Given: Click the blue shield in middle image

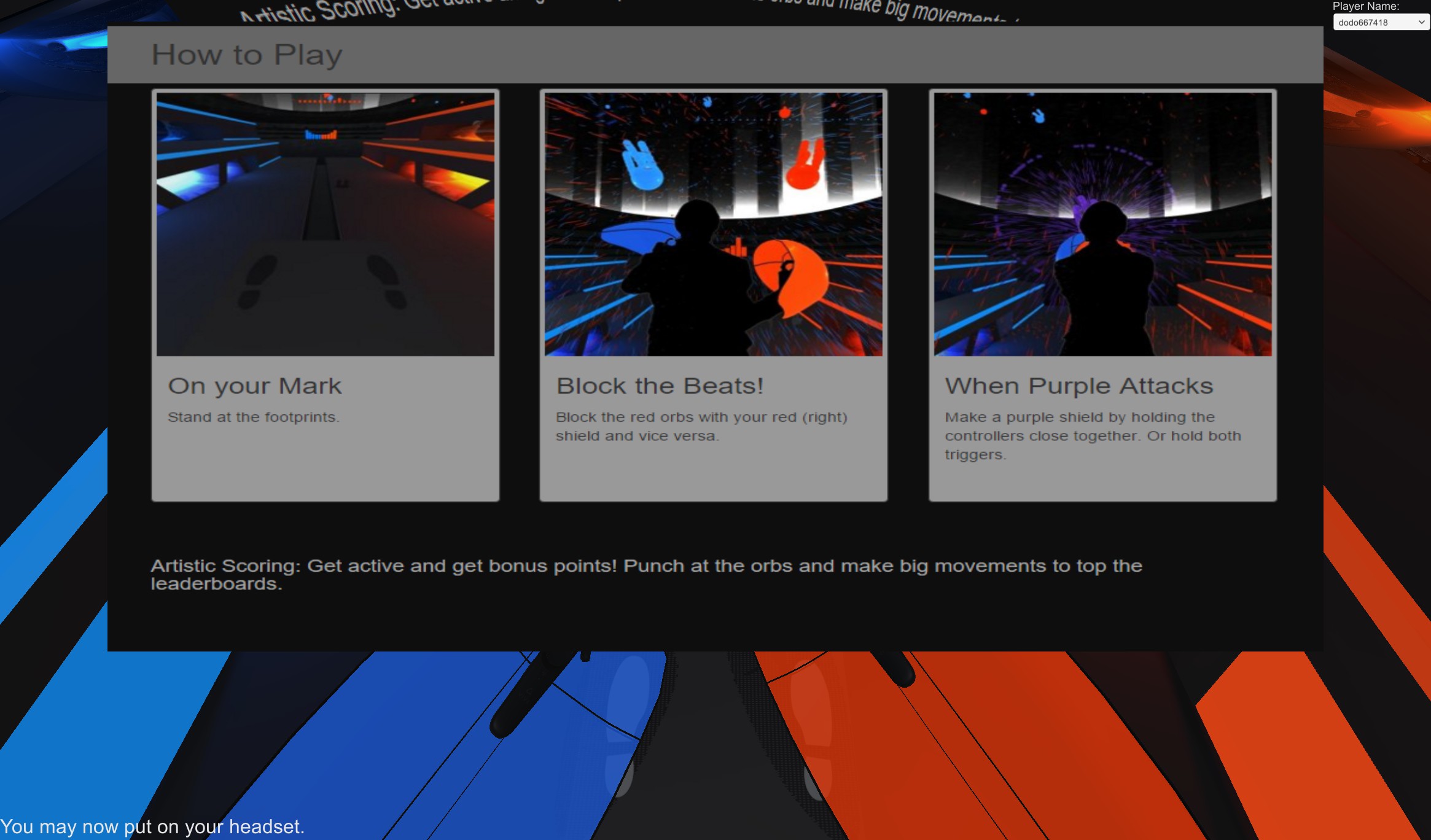Looking at the screenshot, I should pos(636,236).
